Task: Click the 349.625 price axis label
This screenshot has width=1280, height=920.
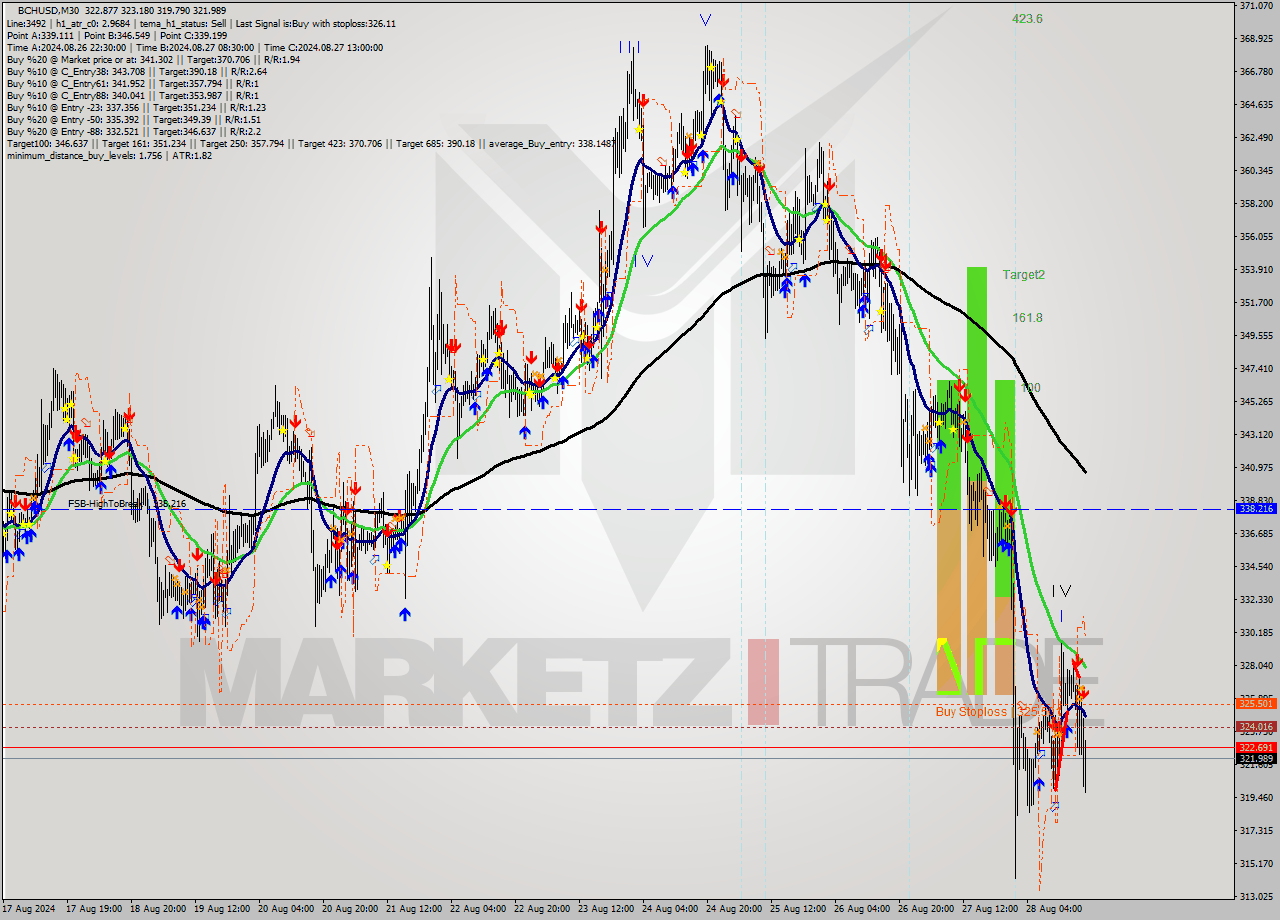Action: pos(1256,336)
